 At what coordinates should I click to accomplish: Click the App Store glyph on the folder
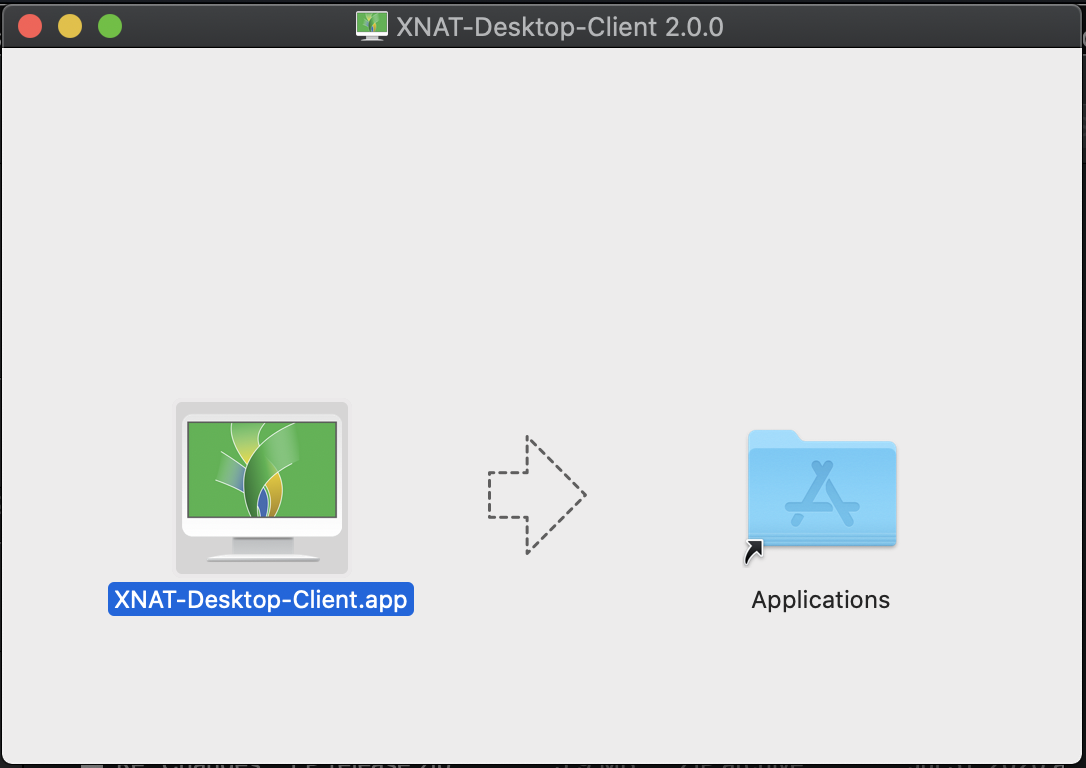[x=822, y=495]
